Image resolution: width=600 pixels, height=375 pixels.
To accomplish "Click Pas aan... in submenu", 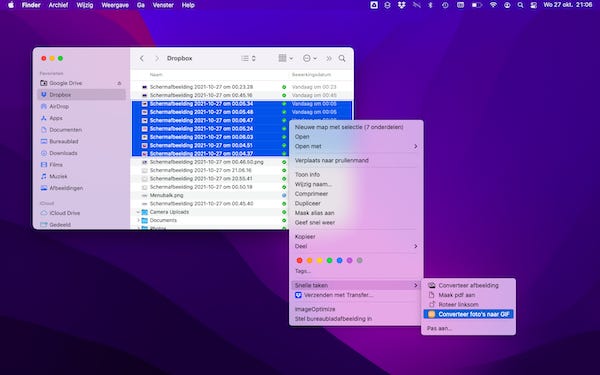I will (x=468, y=328).
